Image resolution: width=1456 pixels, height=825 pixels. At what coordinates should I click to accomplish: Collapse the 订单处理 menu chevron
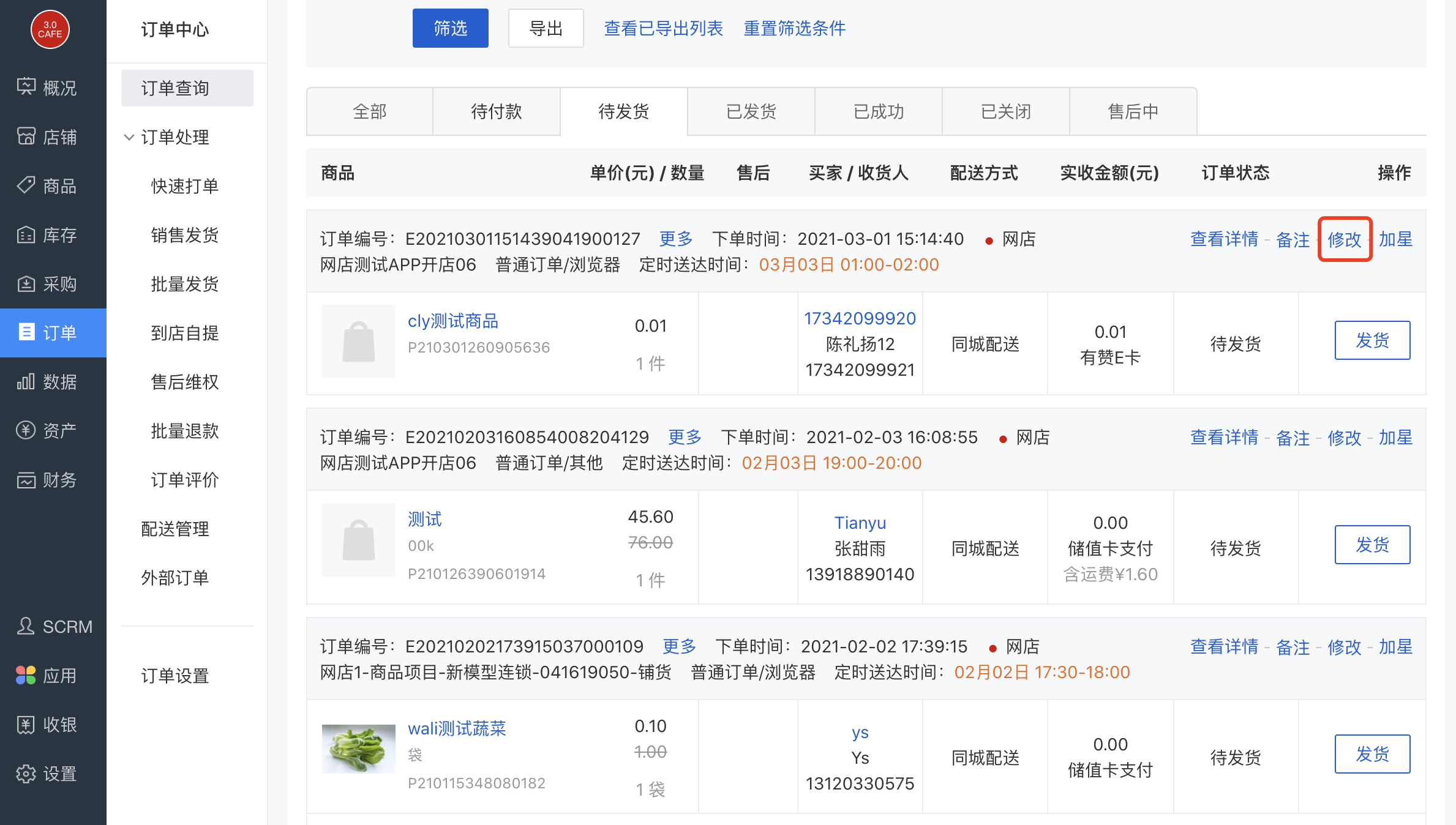pyautogui.click(x=129, y=137)
